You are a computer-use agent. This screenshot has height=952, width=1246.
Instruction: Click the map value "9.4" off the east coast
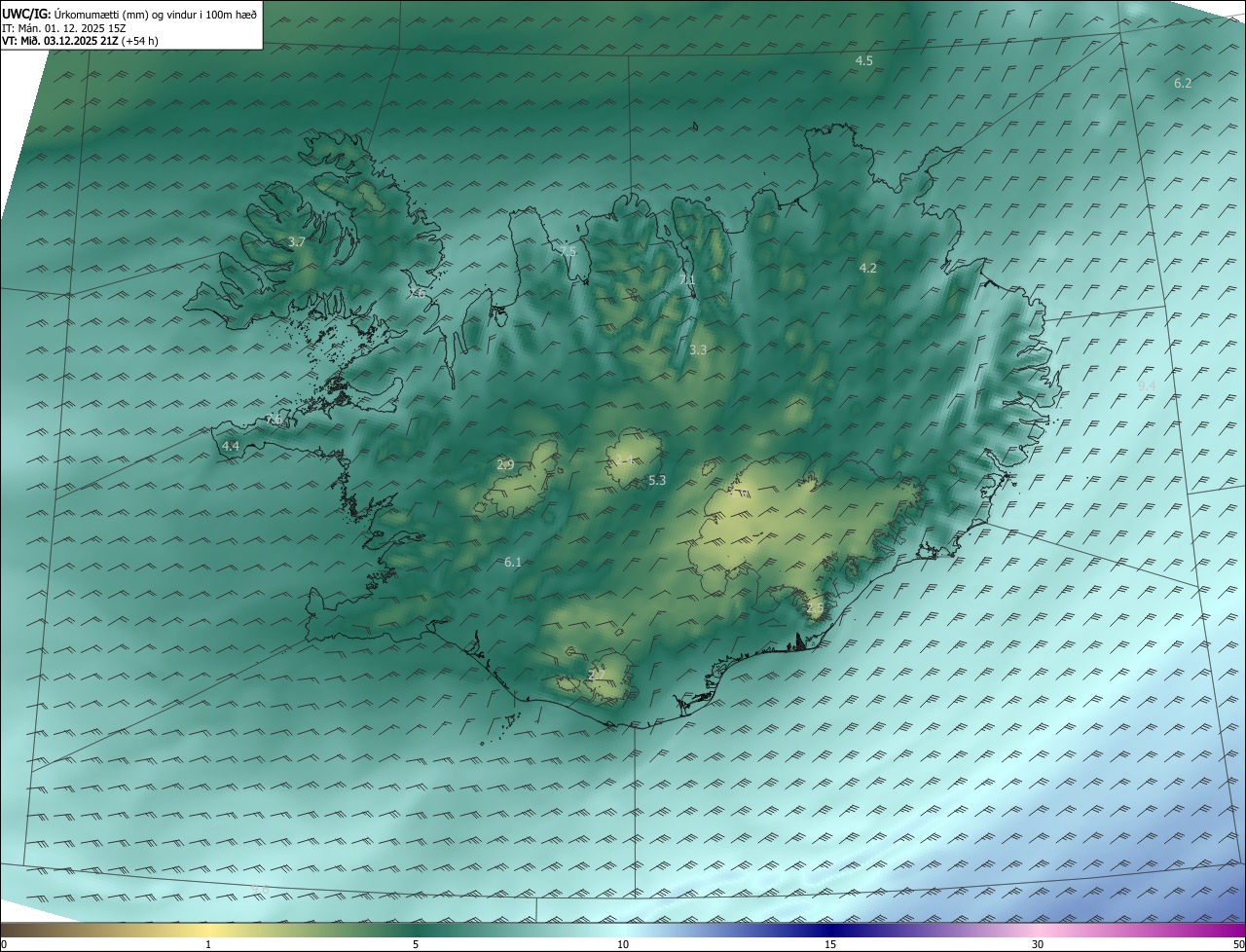1147,385
